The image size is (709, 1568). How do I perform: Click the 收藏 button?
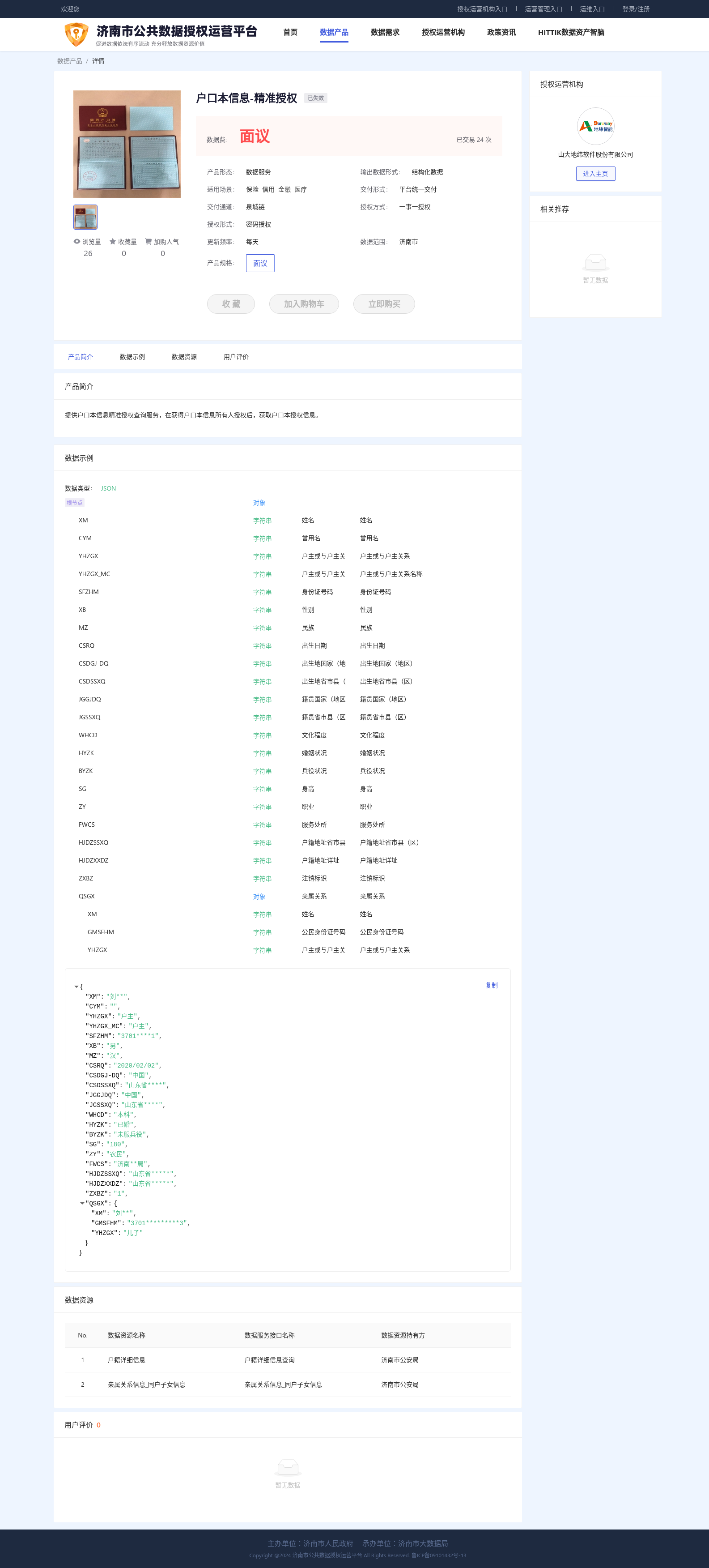[231, 304]
